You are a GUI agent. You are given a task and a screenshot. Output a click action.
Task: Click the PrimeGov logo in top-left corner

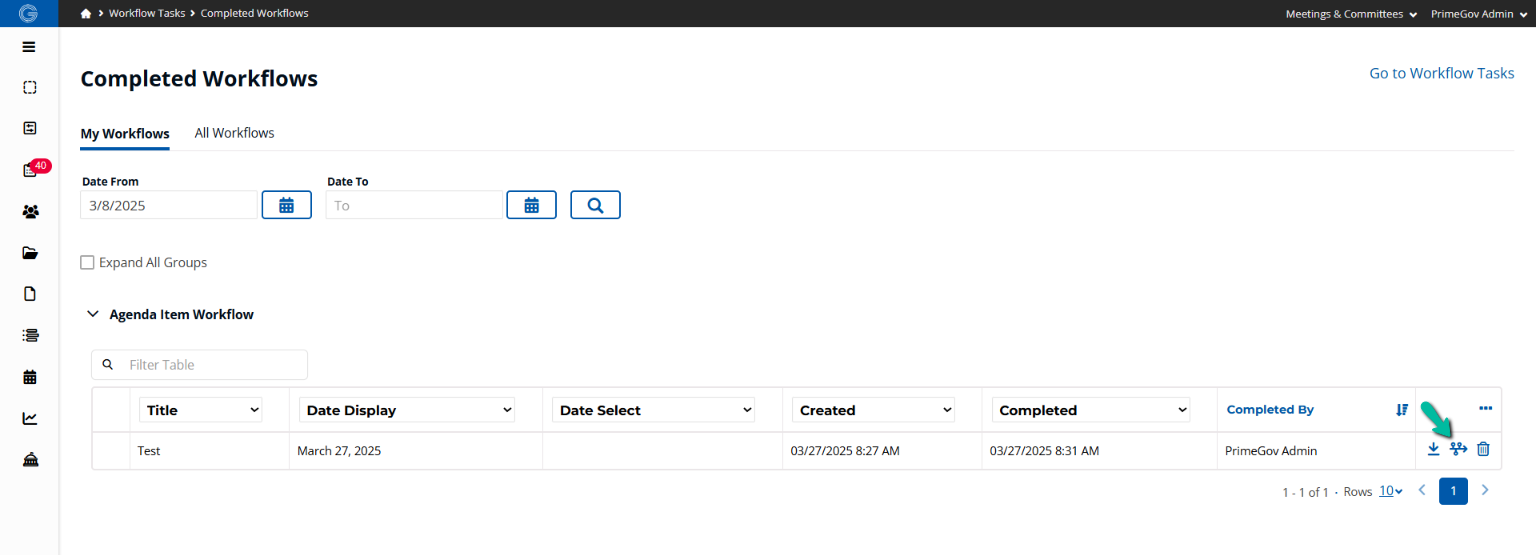point(29,14)
